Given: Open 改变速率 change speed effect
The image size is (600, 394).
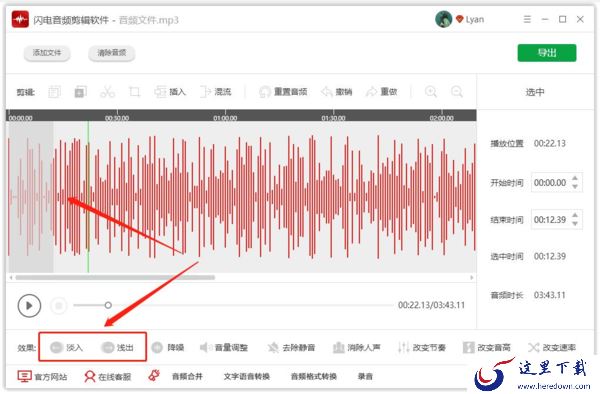Looking at the screenshot, I should point(552,347).
